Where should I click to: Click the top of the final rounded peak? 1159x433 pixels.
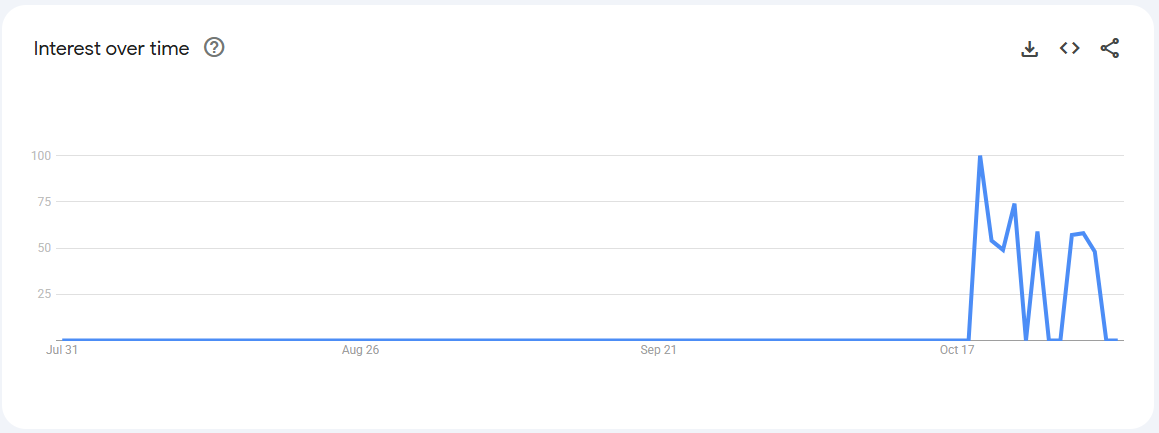(x=1083, y=233)
